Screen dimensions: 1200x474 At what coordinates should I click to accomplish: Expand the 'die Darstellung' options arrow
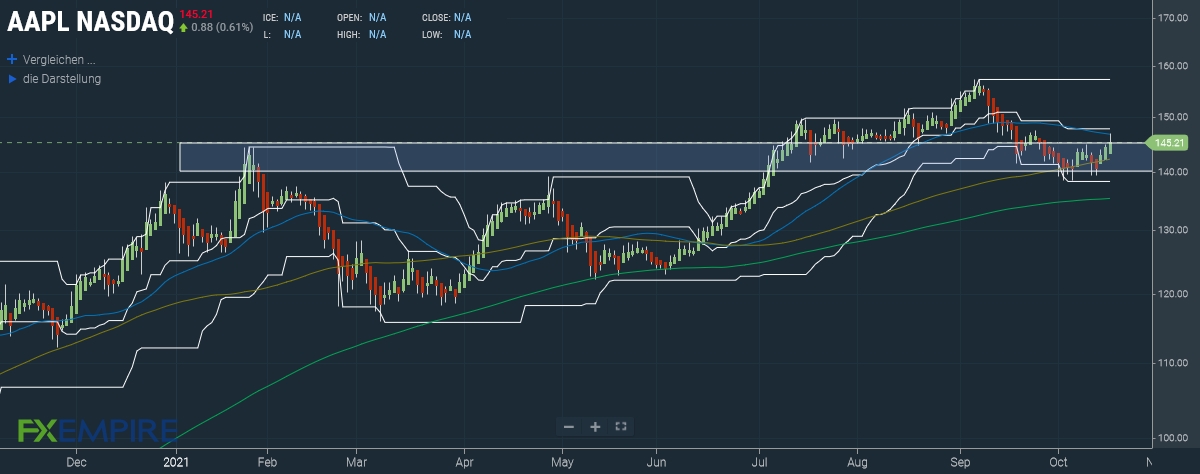[12, 78]
